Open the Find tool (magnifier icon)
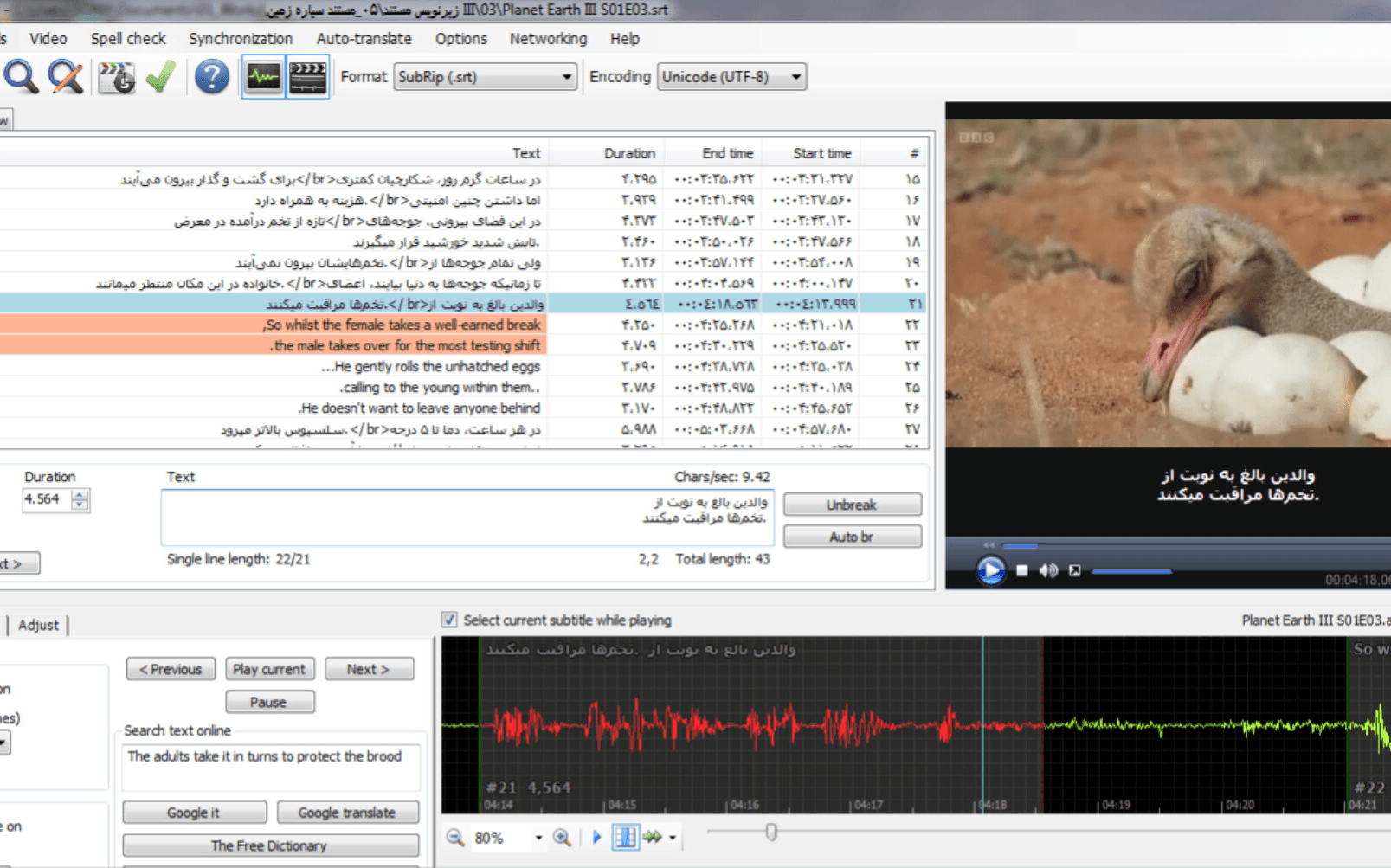The height and width of the screenshot is (868, 1391). click(21, 77)
